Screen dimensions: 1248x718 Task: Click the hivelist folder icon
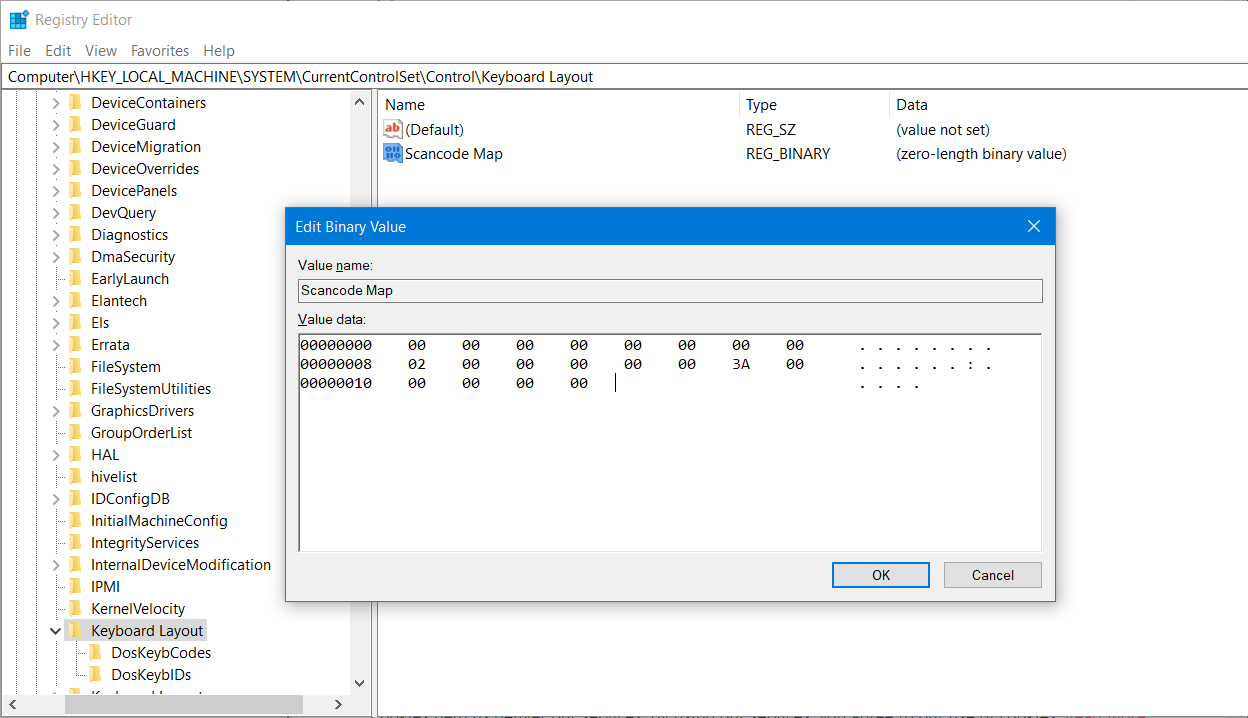coord(75,477)
